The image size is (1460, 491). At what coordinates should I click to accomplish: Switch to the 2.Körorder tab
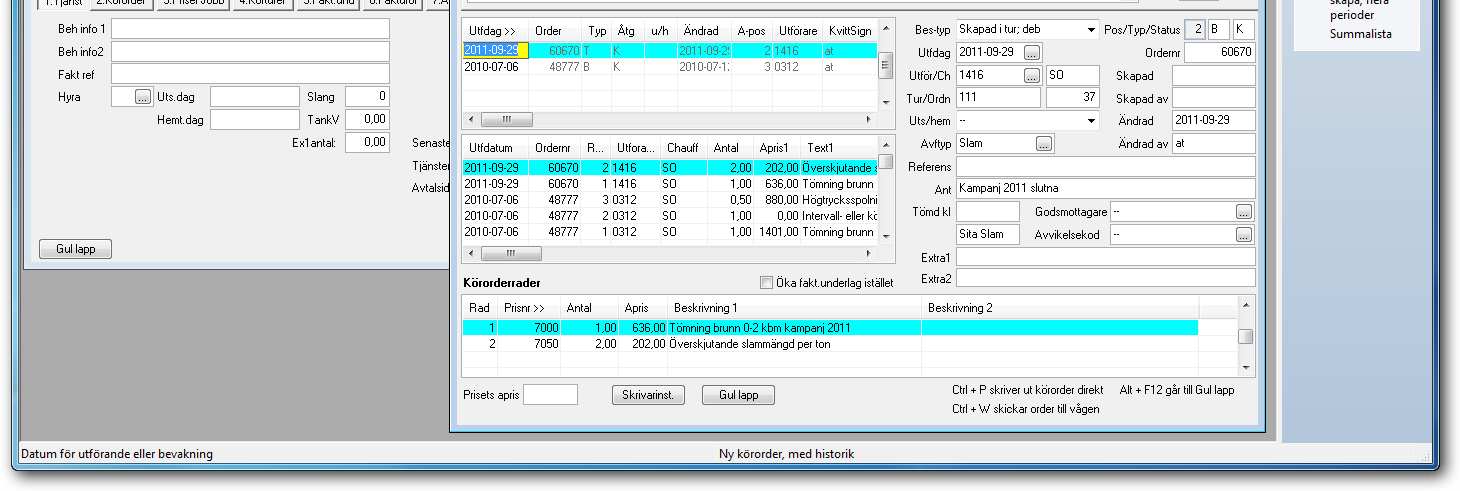coord(121,3)
